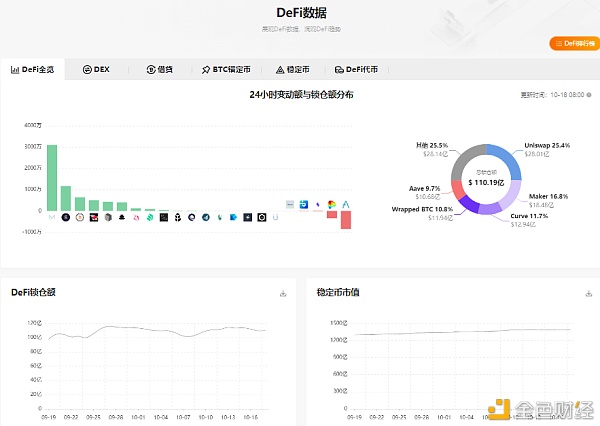600x426 pixels.
Task: Click the Aave 9.7% label
Action: click(425, 188)
